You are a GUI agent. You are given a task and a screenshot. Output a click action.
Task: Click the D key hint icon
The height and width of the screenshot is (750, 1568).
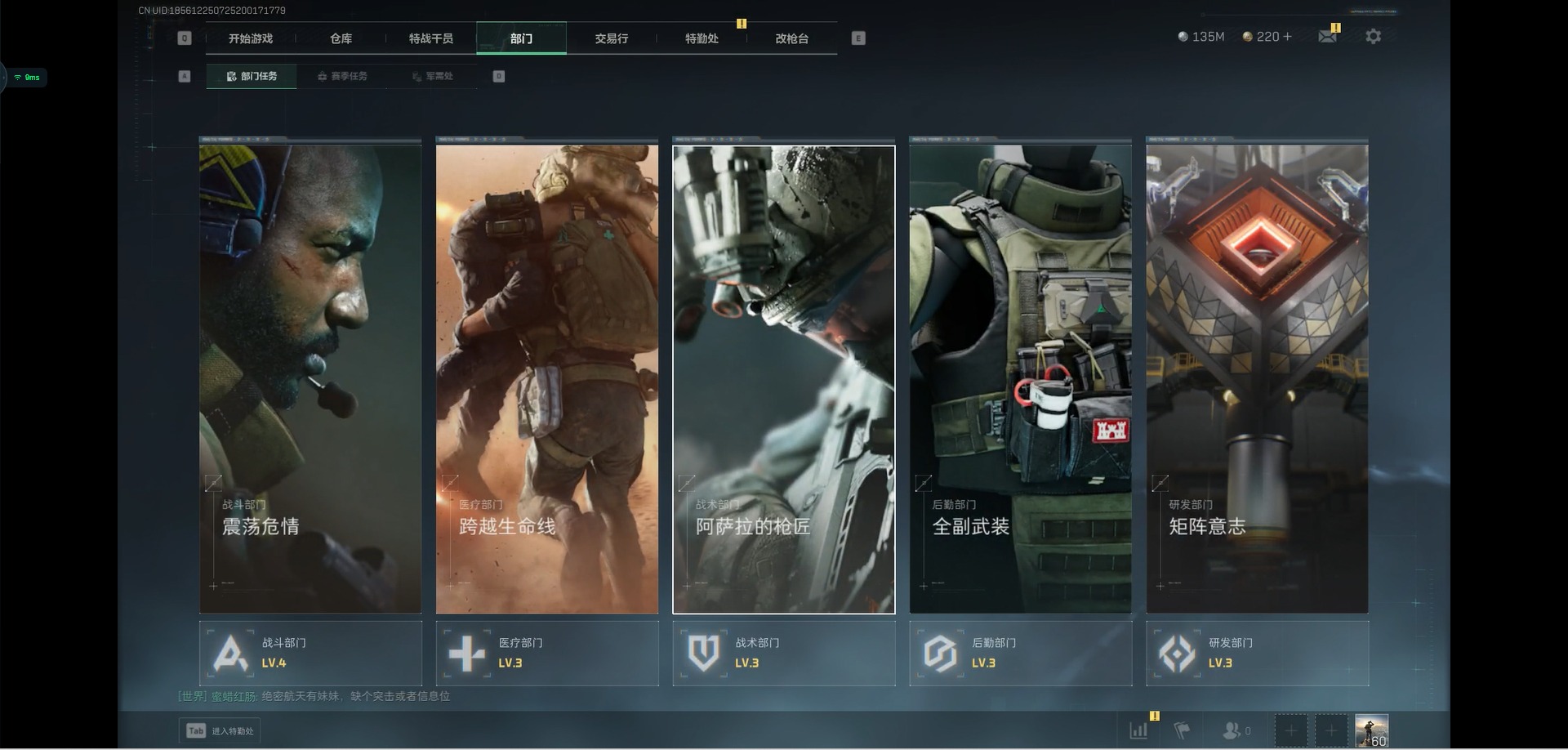click(499, 76)
